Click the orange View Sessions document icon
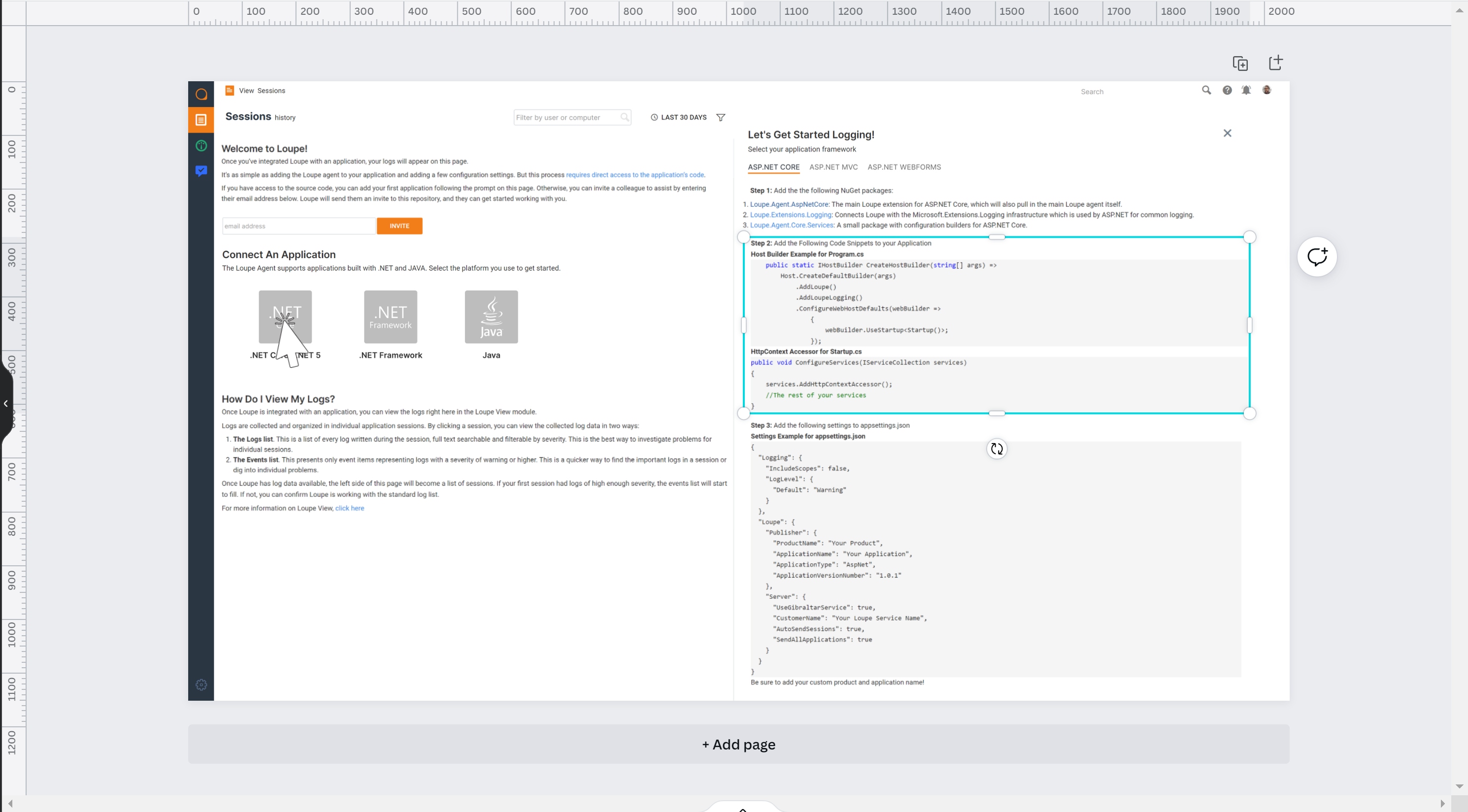Image resolution: width=1468 pixels, height=812 pixels. (x=230, y=90)
